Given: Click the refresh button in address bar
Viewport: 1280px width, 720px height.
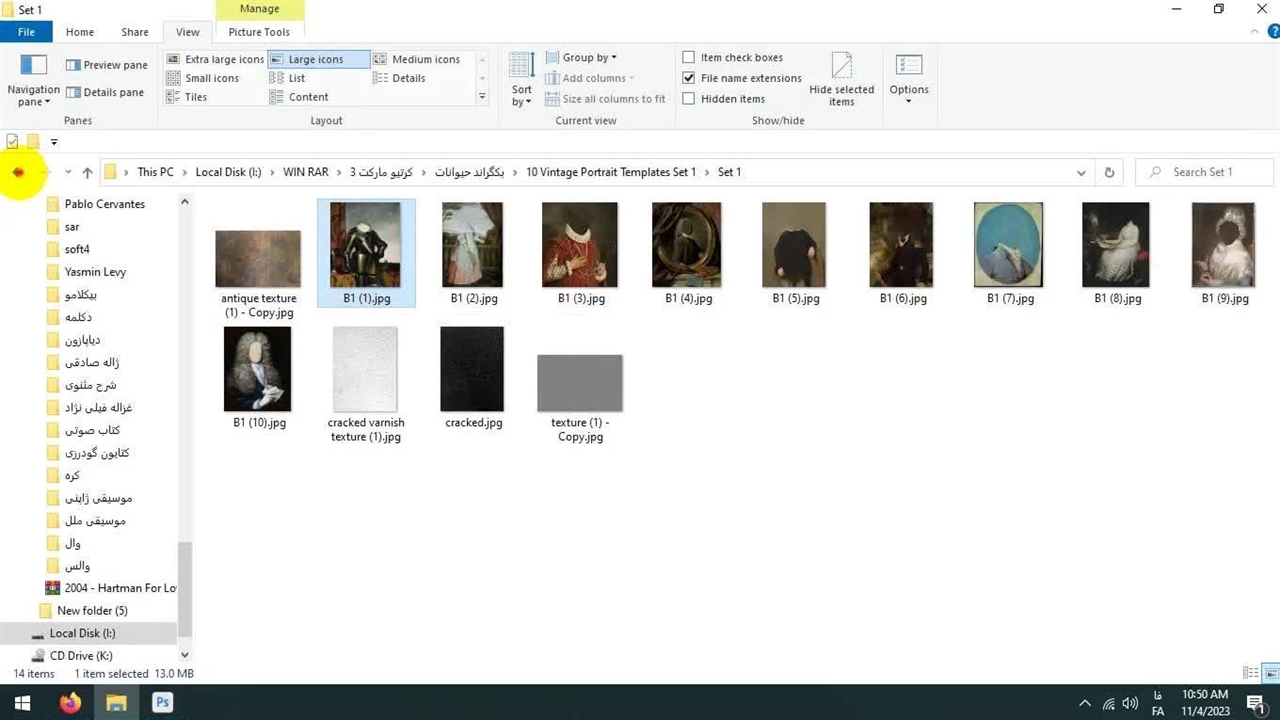Looking at the screenshot, I should [x=1109, y=172].
